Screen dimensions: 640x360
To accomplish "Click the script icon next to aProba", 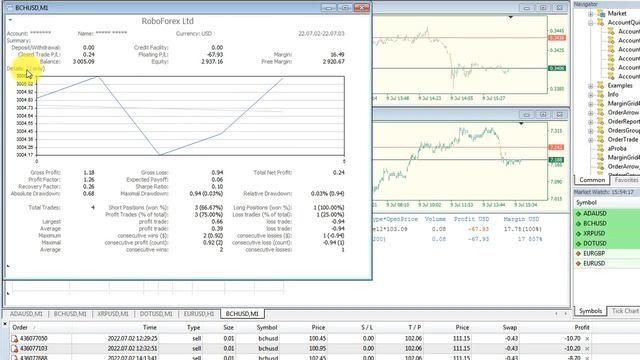I will [600, 148].
